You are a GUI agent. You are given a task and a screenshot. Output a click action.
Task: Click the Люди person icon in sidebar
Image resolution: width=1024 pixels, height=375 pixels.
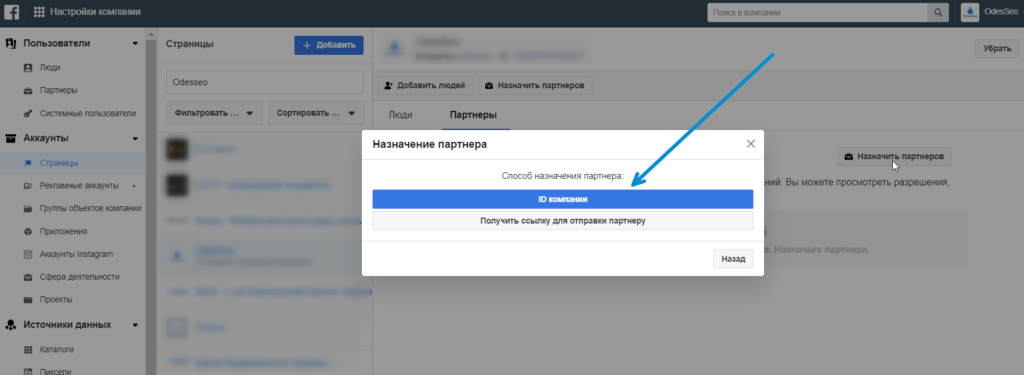(27, 67)
